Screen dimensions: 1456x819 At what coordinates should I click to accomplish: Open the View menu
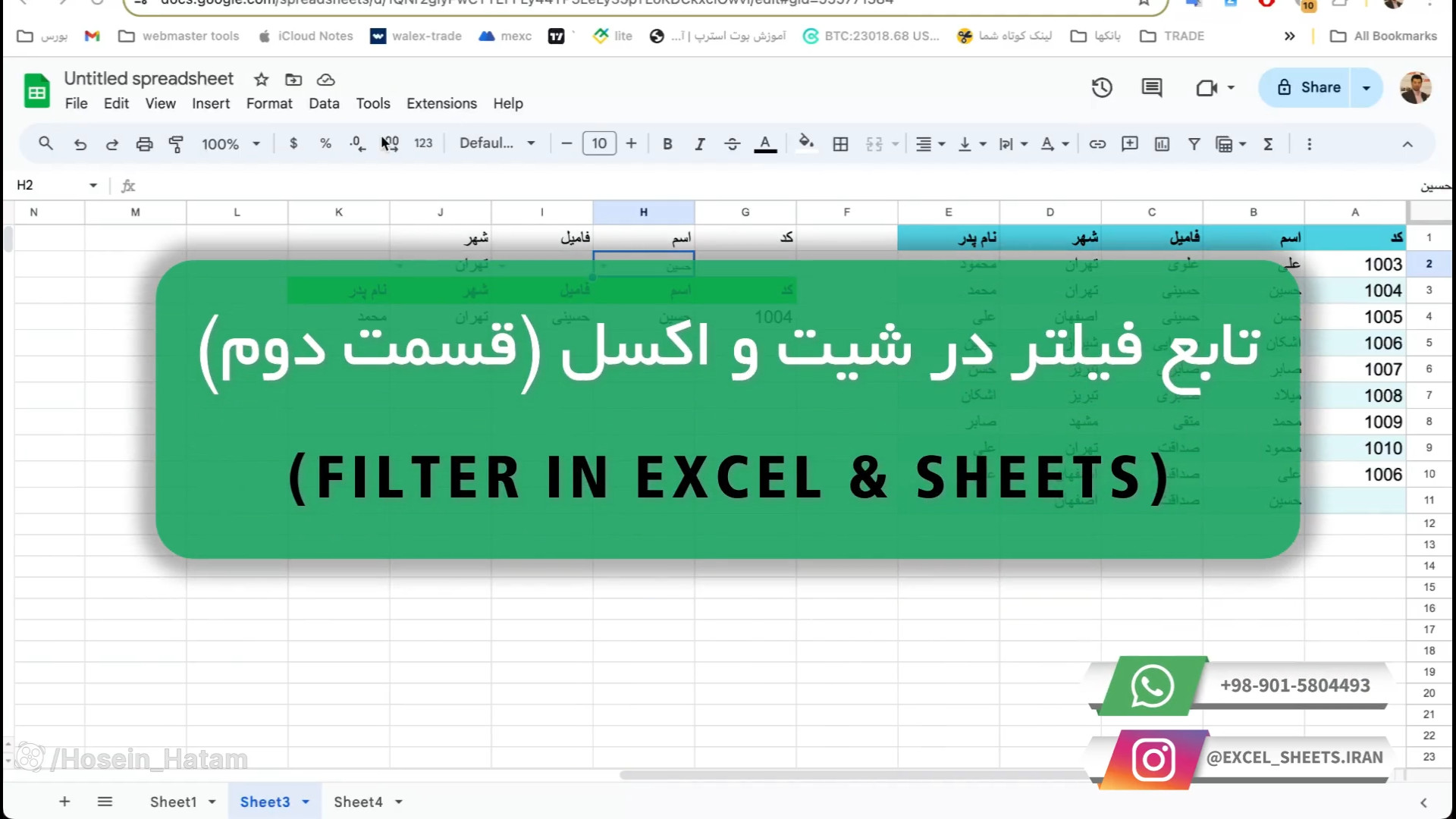[x=161, y=103]
